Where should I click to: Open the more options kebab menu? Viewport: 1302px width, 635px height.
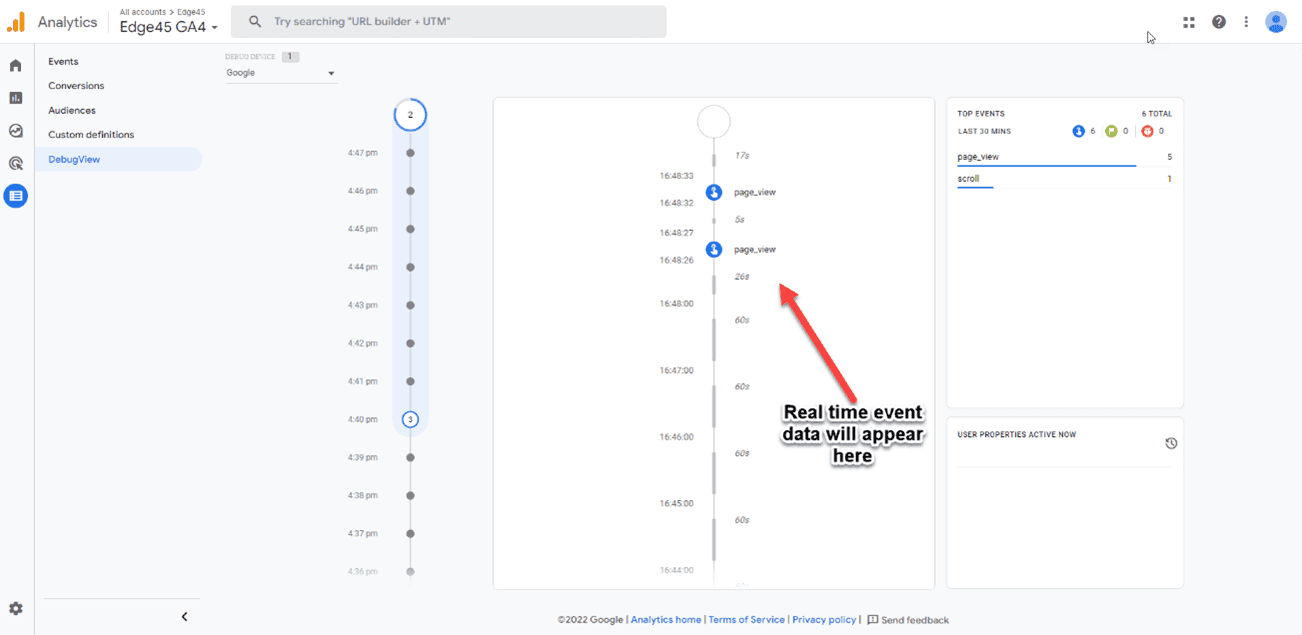1246,22
